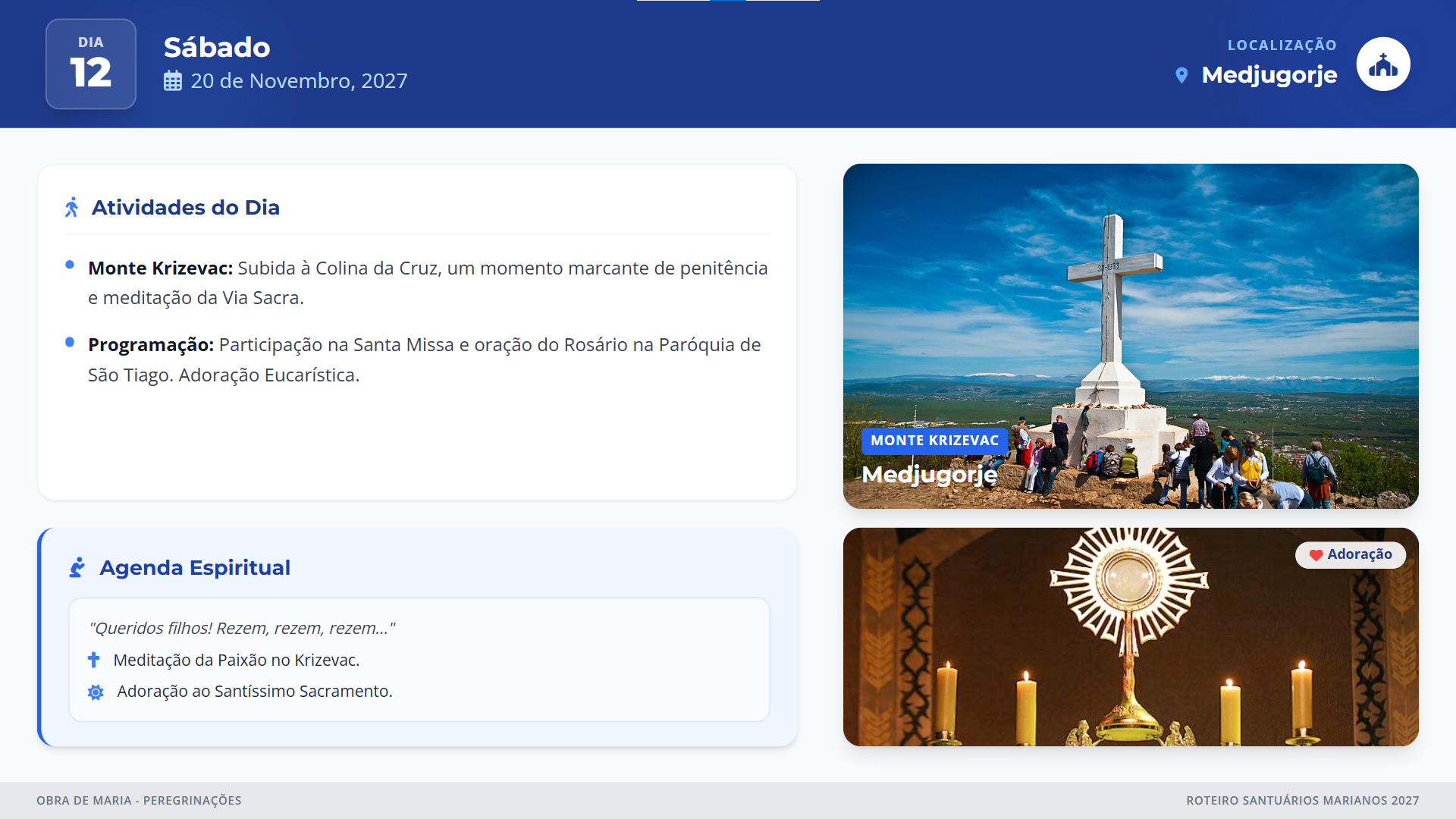The image size is (1456, 819).
Task: Click the church icon in header
Action: coord(1382,64)
